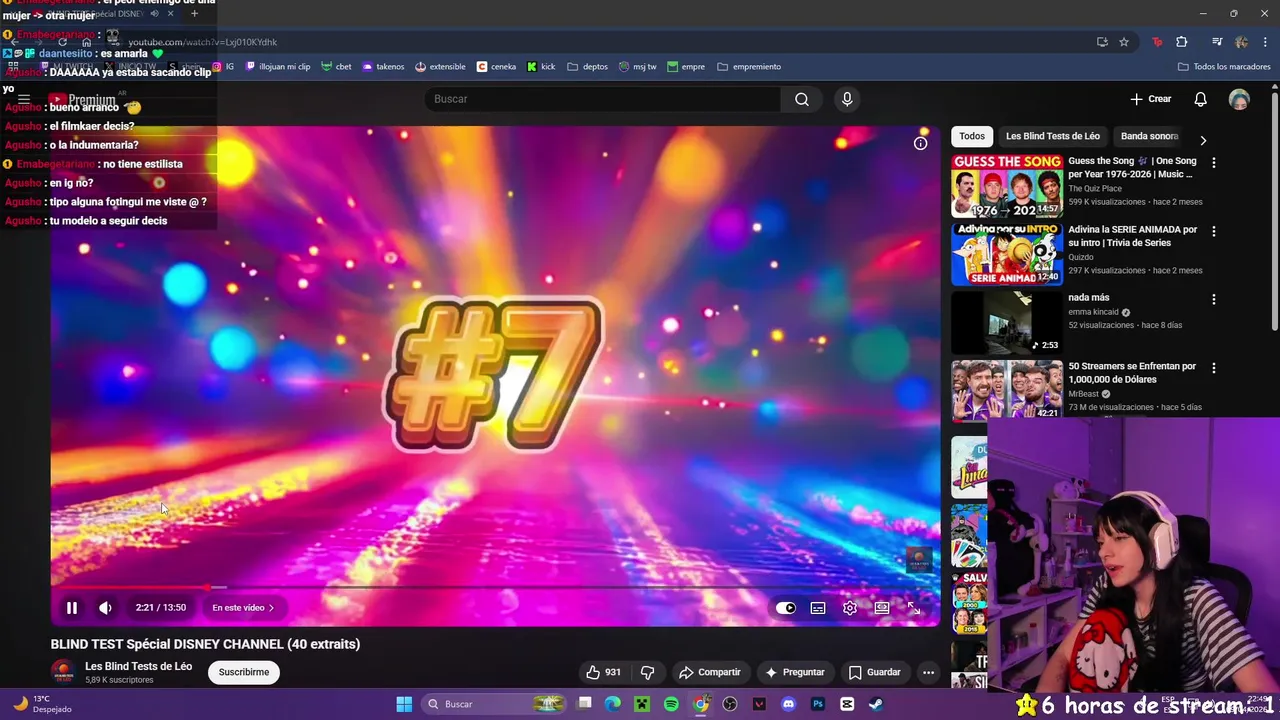Show more filter chips with arrow
The width and height of the screenshot is (1280, 720).
coord(1203,140)
